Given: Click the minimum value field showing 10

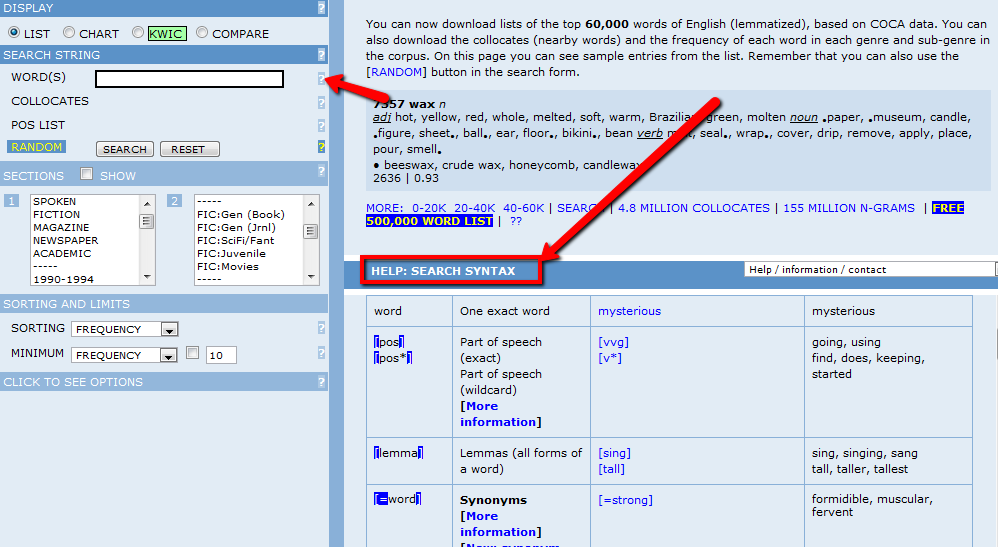Looking at the screenshot, I should 221,355.
